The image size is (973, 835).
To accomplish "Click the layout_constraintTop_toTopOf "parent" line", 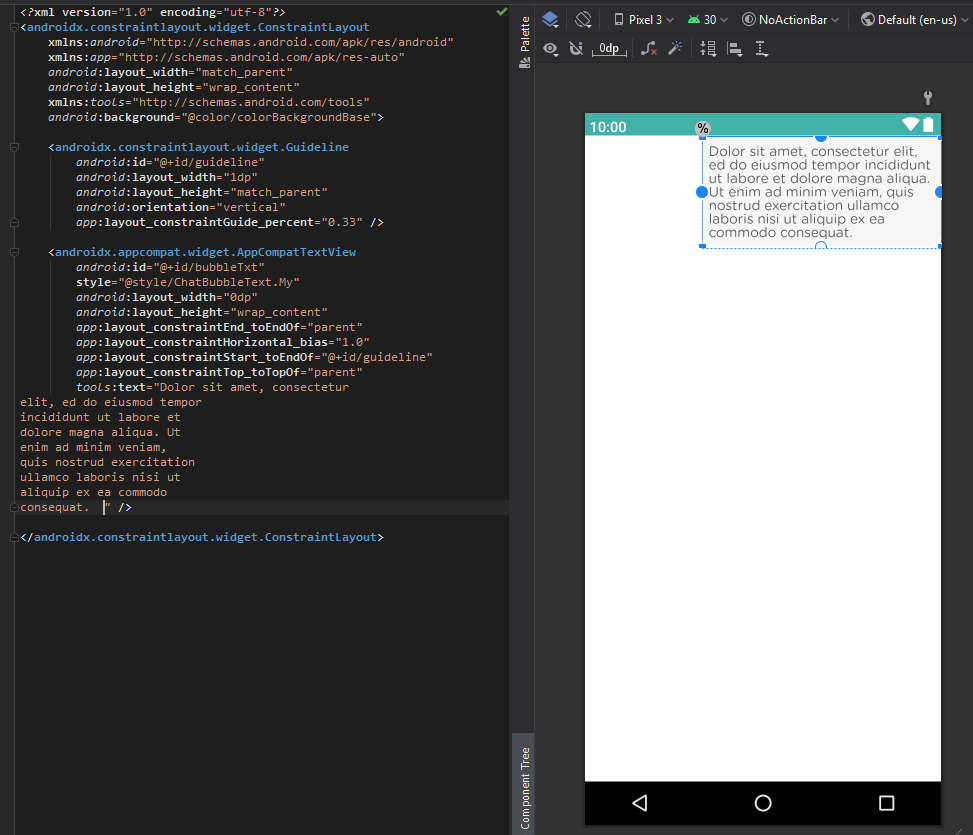I will tap(219, 372).
